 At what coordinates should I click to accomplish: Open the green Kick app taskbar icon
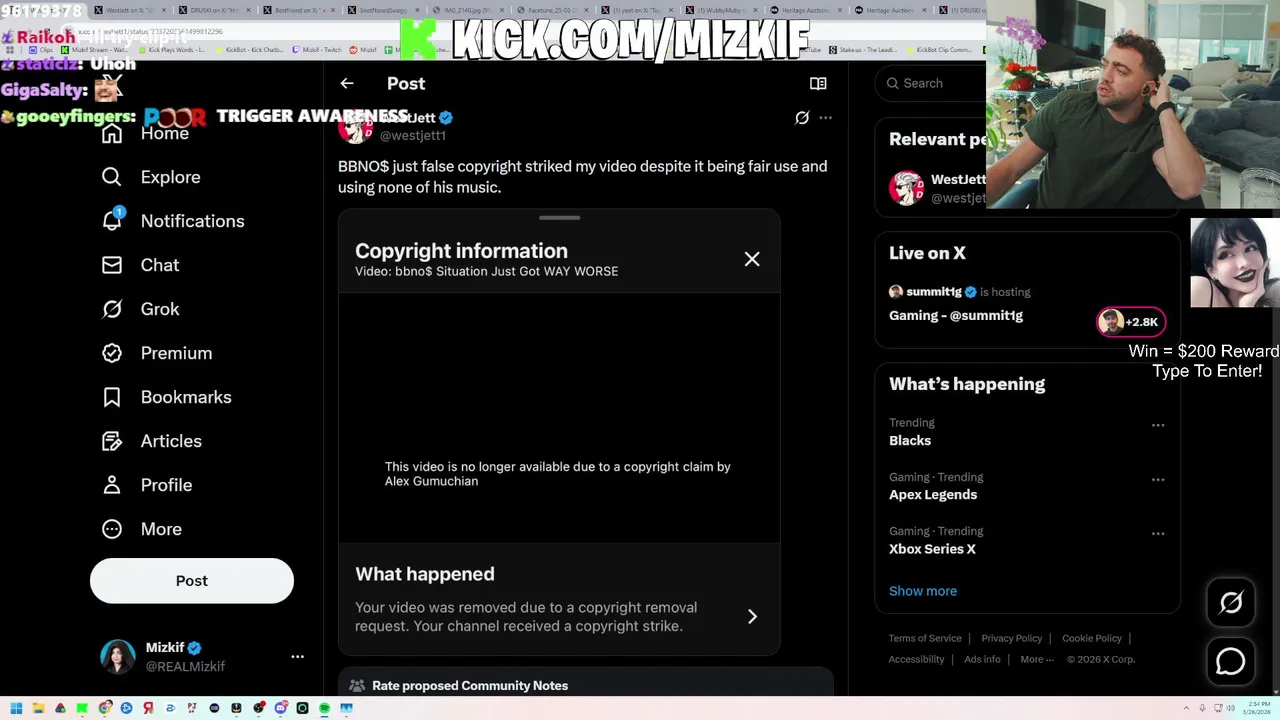tap(82, 708)
